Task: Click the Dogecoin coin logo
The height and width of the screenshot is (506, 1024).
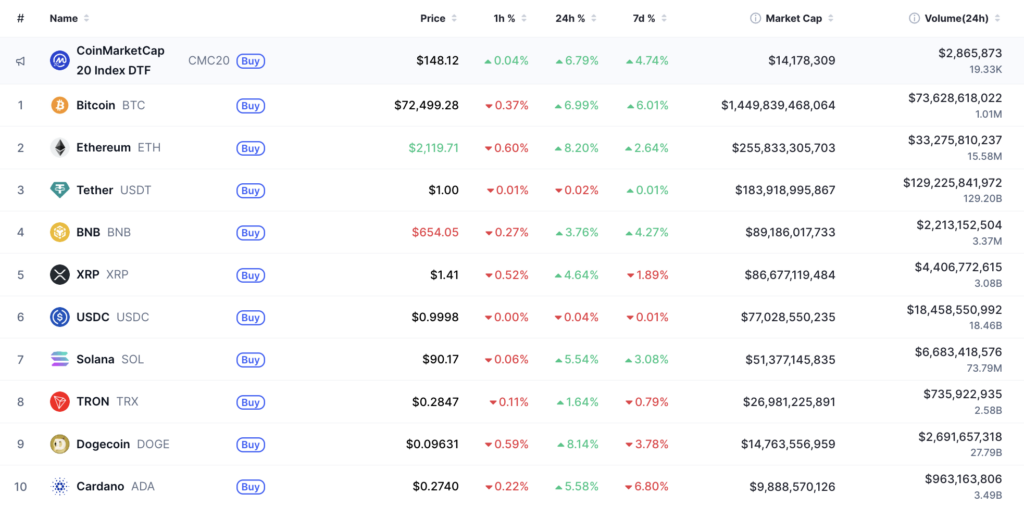Action: tap(59, 444)
